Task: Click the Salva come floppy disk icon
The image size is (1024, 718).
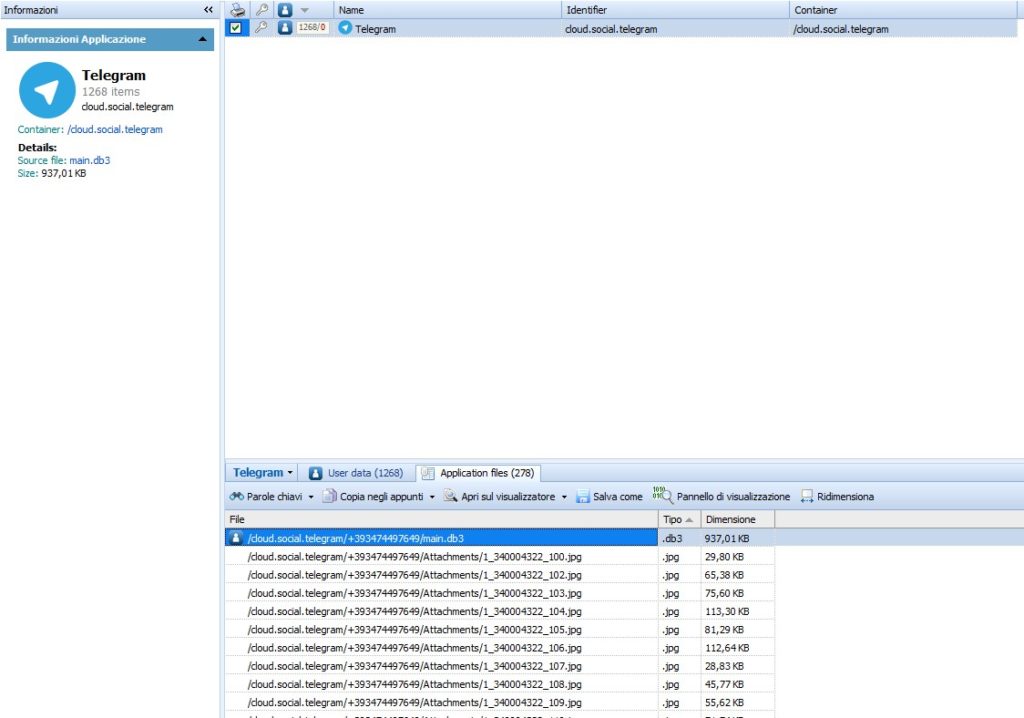Action: (583, 497)
